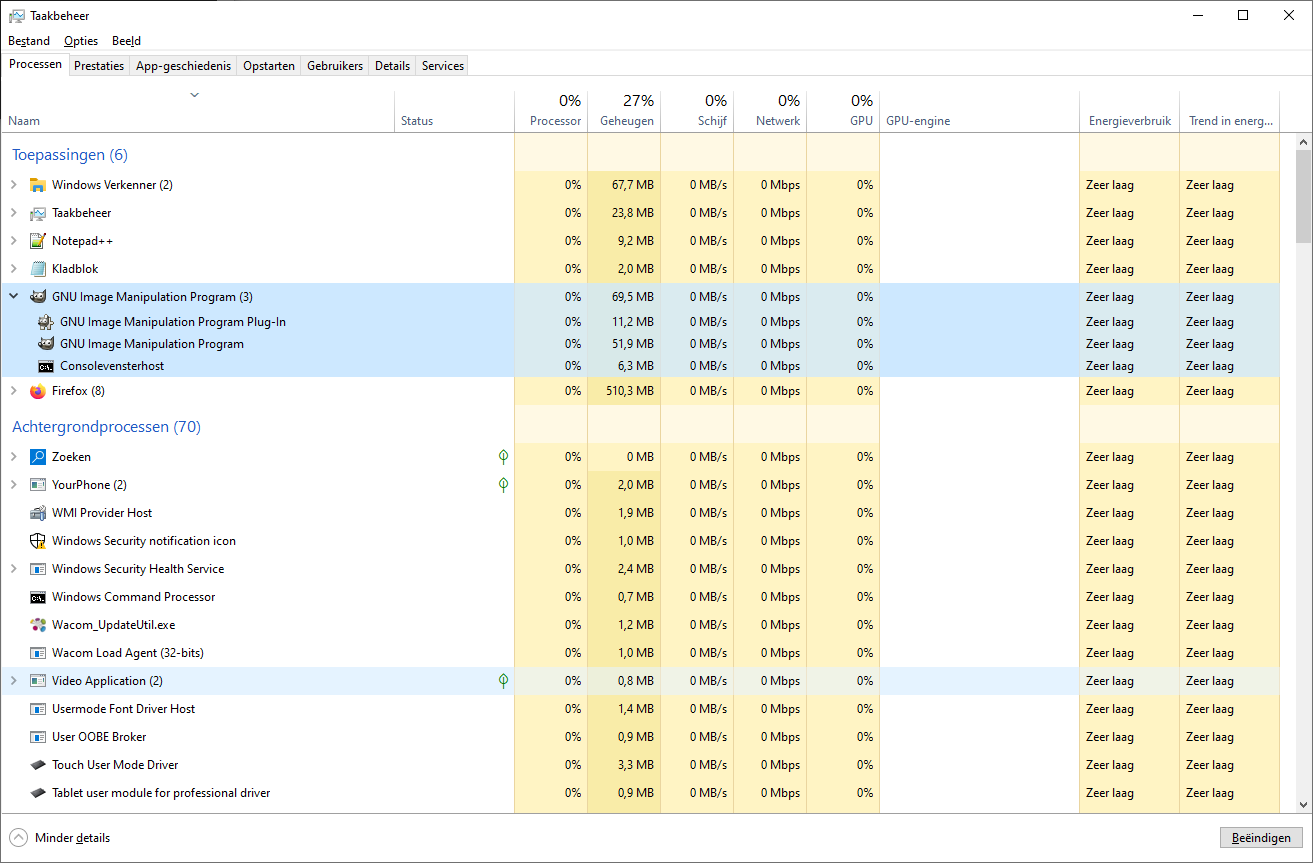1313x863 pixels.
Task: Click the Tablet user module driver icon
Action: coord(38,793)
